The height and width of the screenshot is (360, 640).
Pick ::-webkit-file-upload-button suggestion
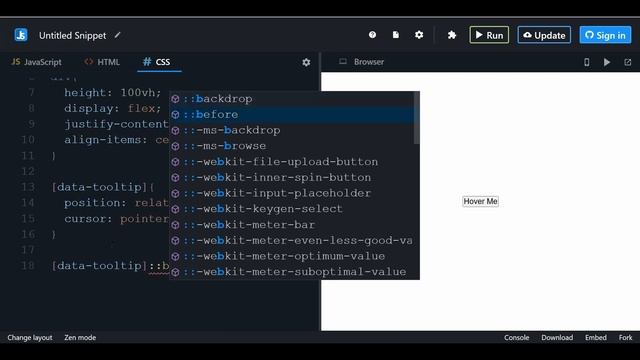292,162
